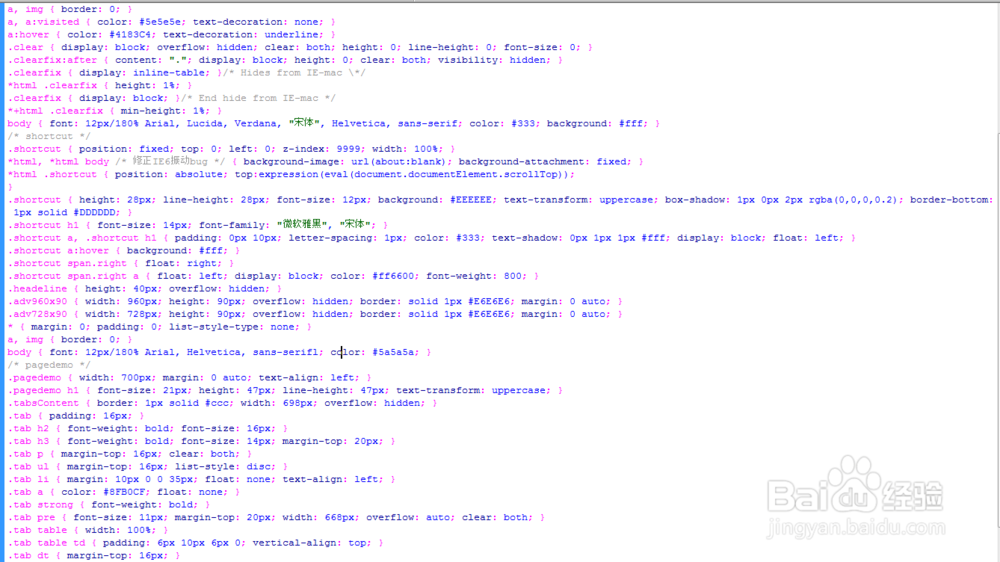Screen dimensions: 1000x562
Task: Click the *html, *html body rule line
Action: (325, 162)
